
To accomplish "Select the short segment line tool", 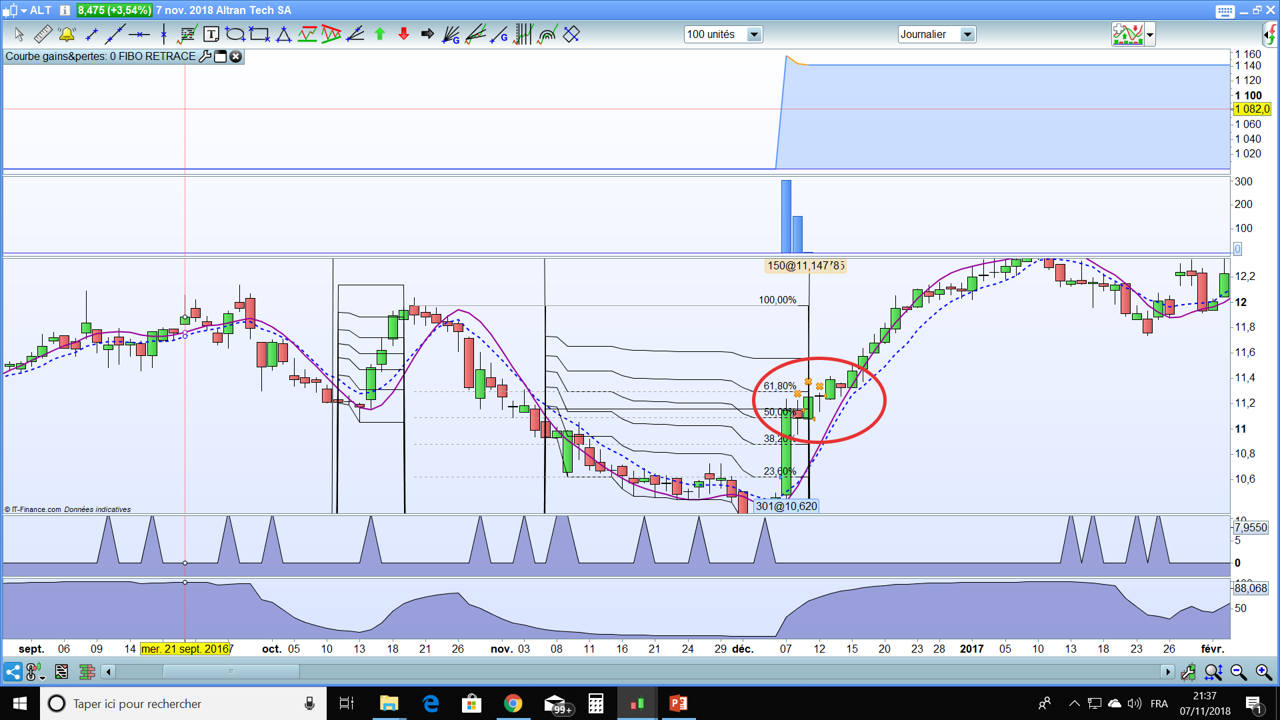I will coord(91,34).
